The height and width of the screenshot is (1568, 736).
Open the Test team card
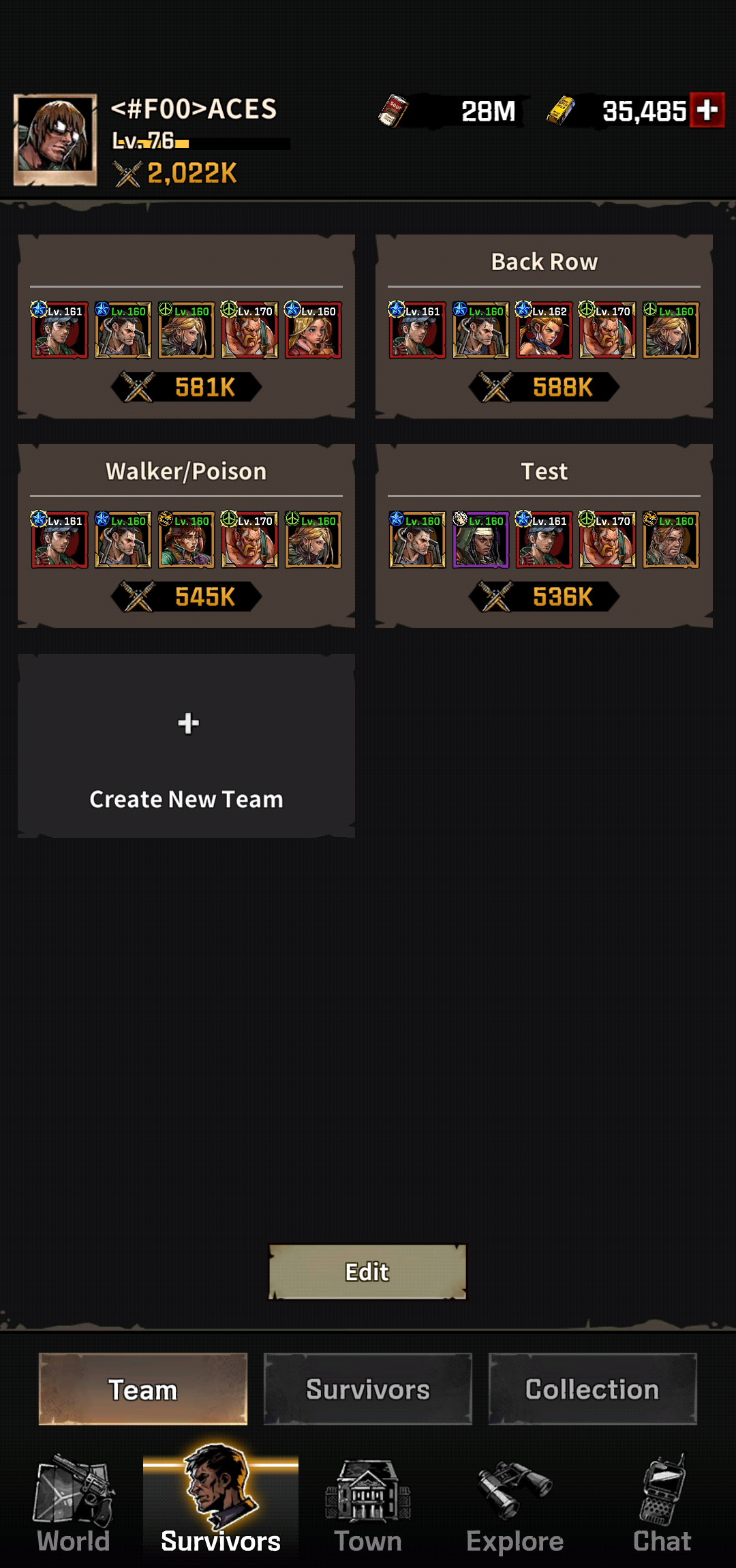click(544, 536)
